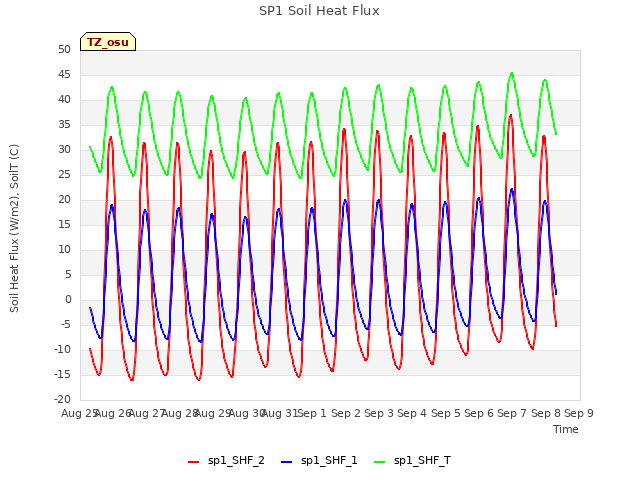Click the Sep 9 date tick label
This screenshot has width=640, height=480.
coord(579,413)
